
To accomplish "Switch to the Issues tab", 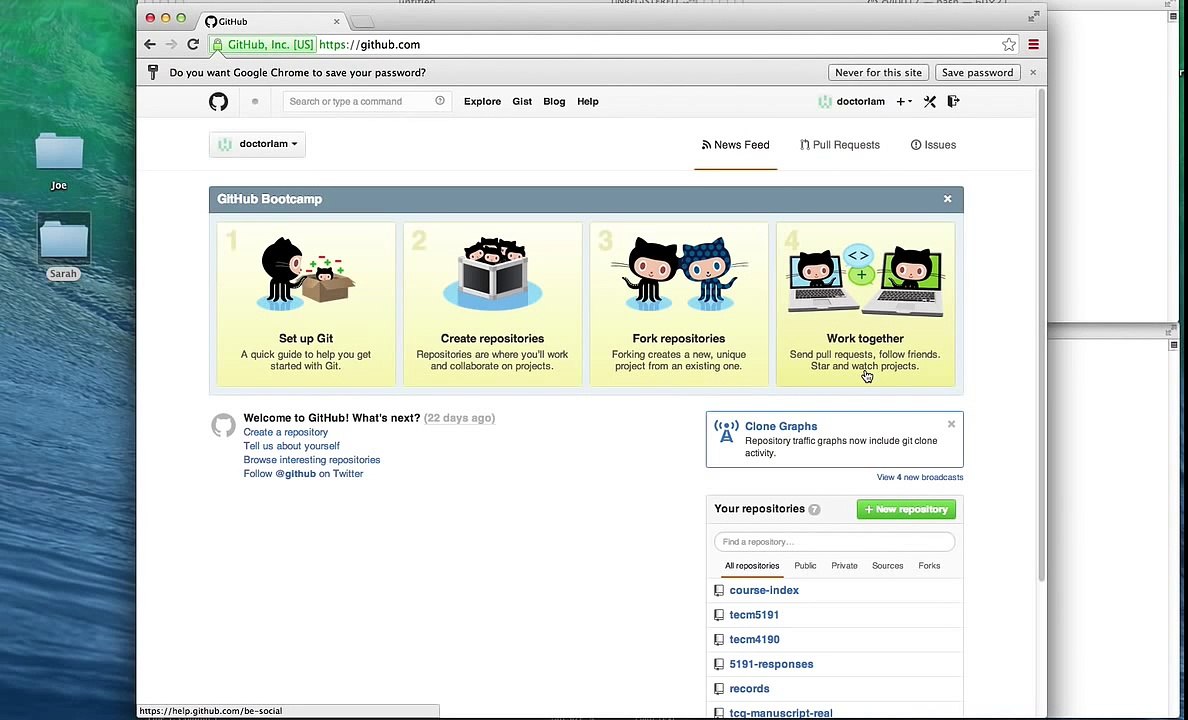I will click(x=933, y=145).
